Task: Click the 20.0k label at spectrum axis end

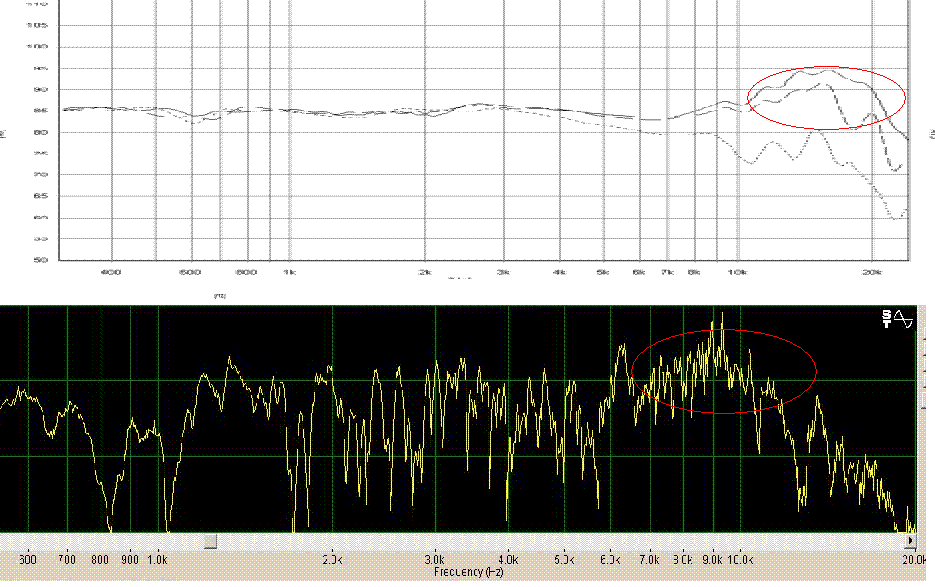Action: (903, 560)
